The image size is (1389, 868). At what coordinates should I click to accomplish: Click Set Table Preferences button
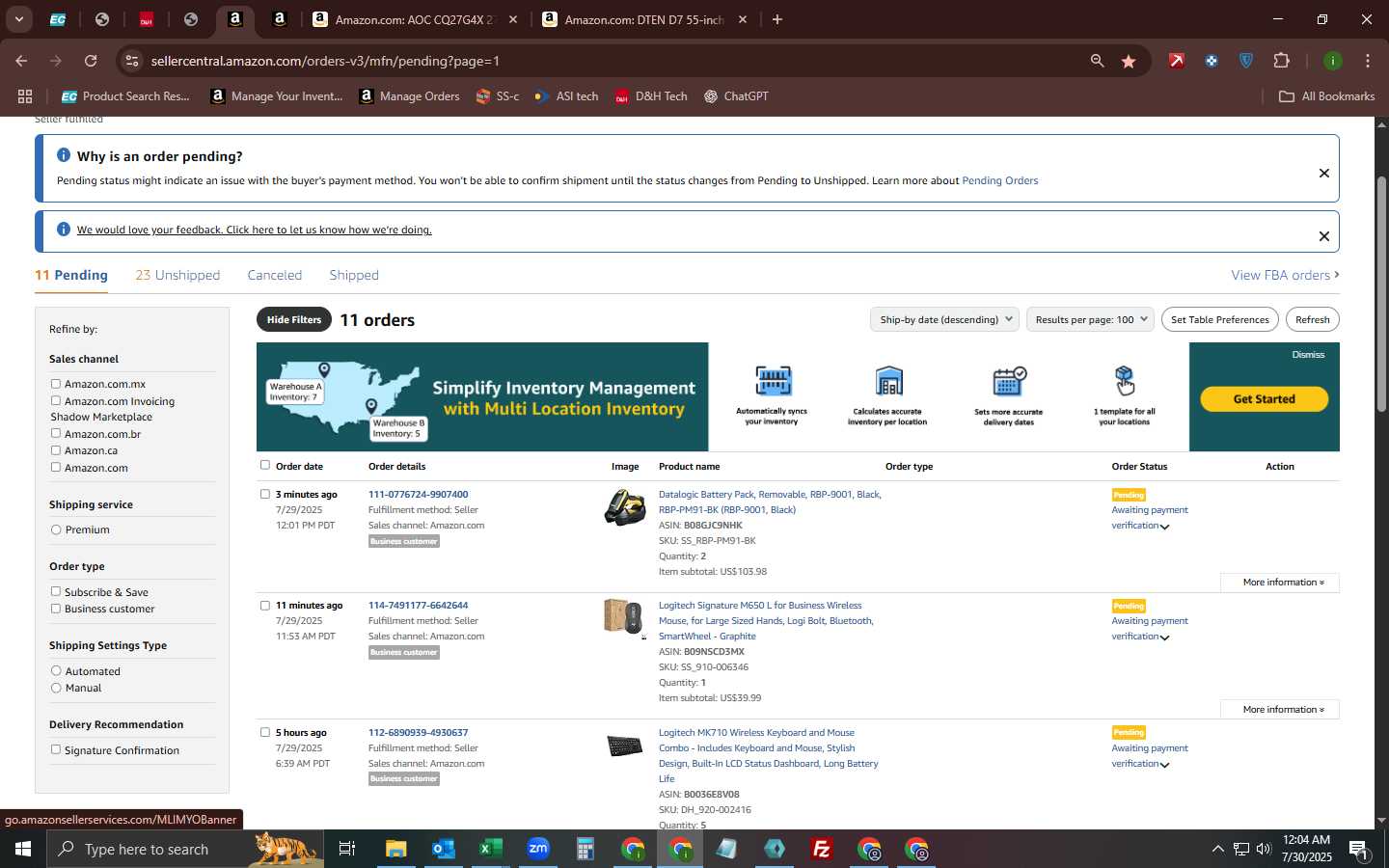point(1220,319)
